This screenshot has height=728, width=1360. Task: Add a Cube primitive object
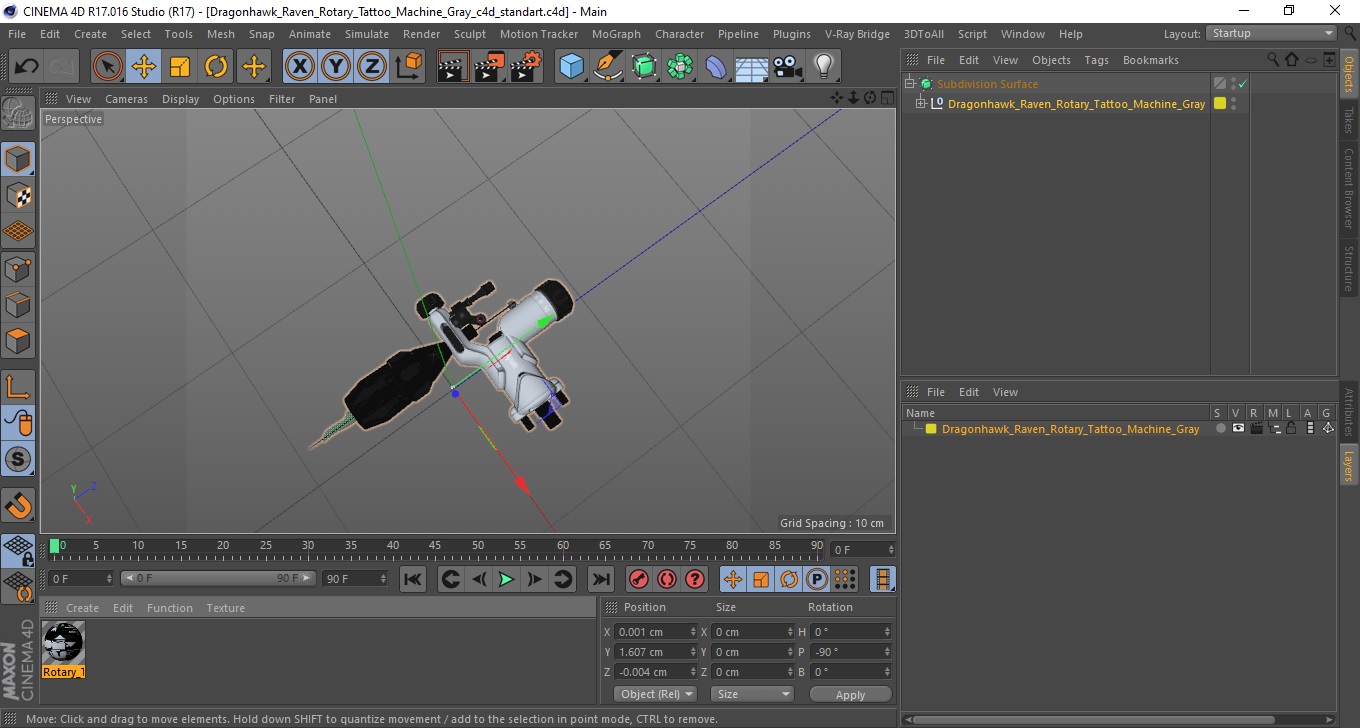point(572,67)
